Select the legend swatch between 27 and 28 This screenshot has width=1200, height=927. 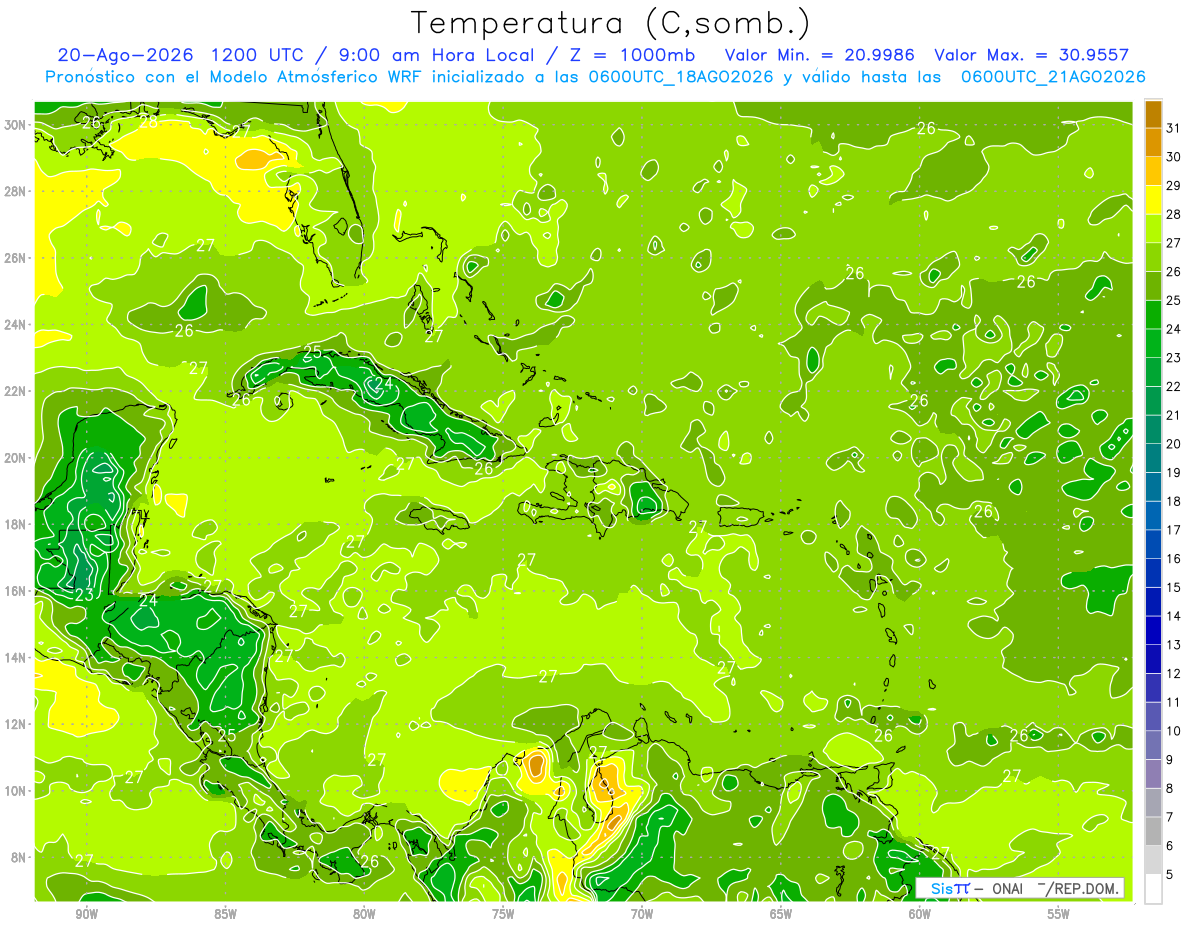(x=1153, y=229)
